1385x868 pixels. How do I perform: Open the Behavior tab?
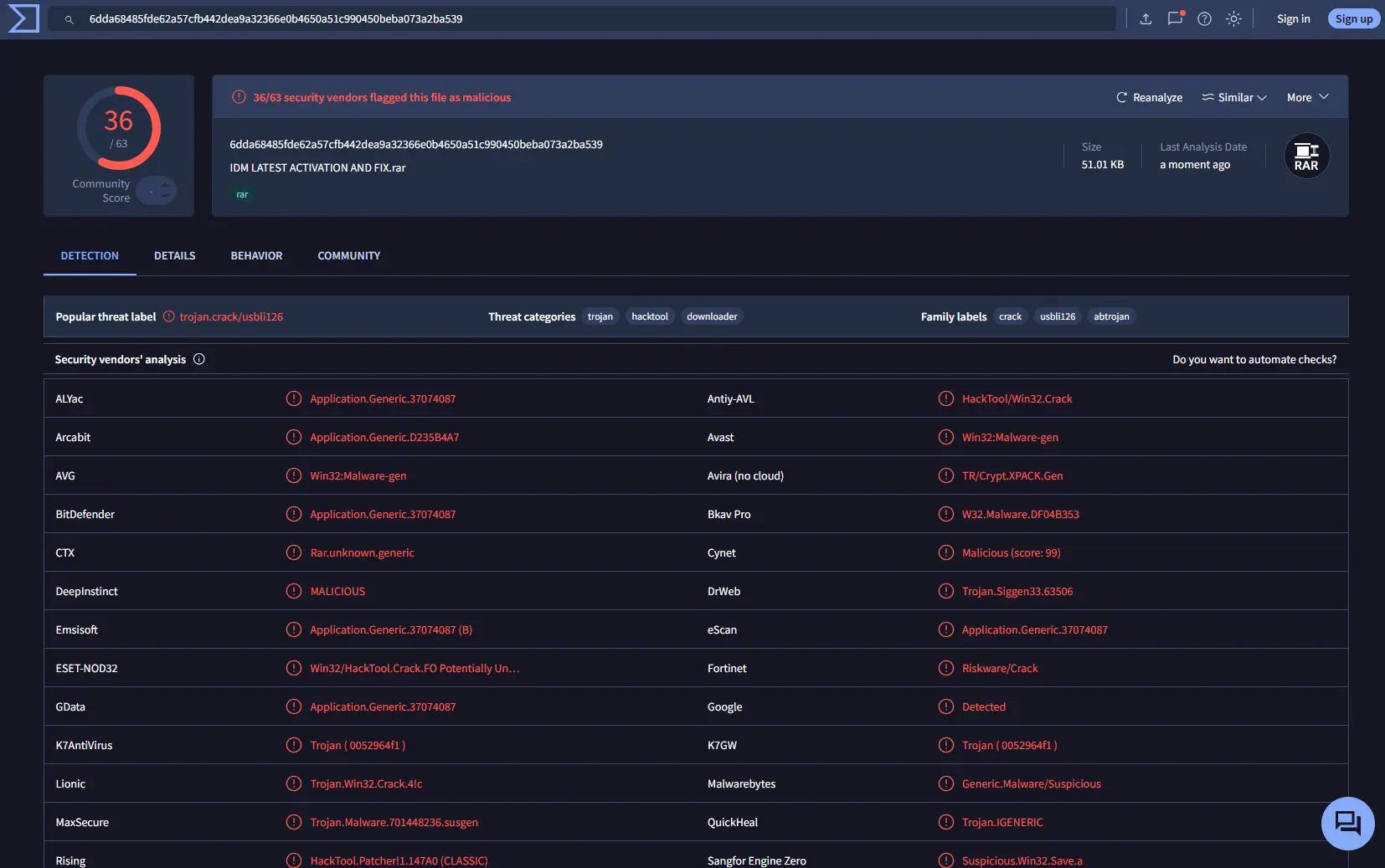256,256
